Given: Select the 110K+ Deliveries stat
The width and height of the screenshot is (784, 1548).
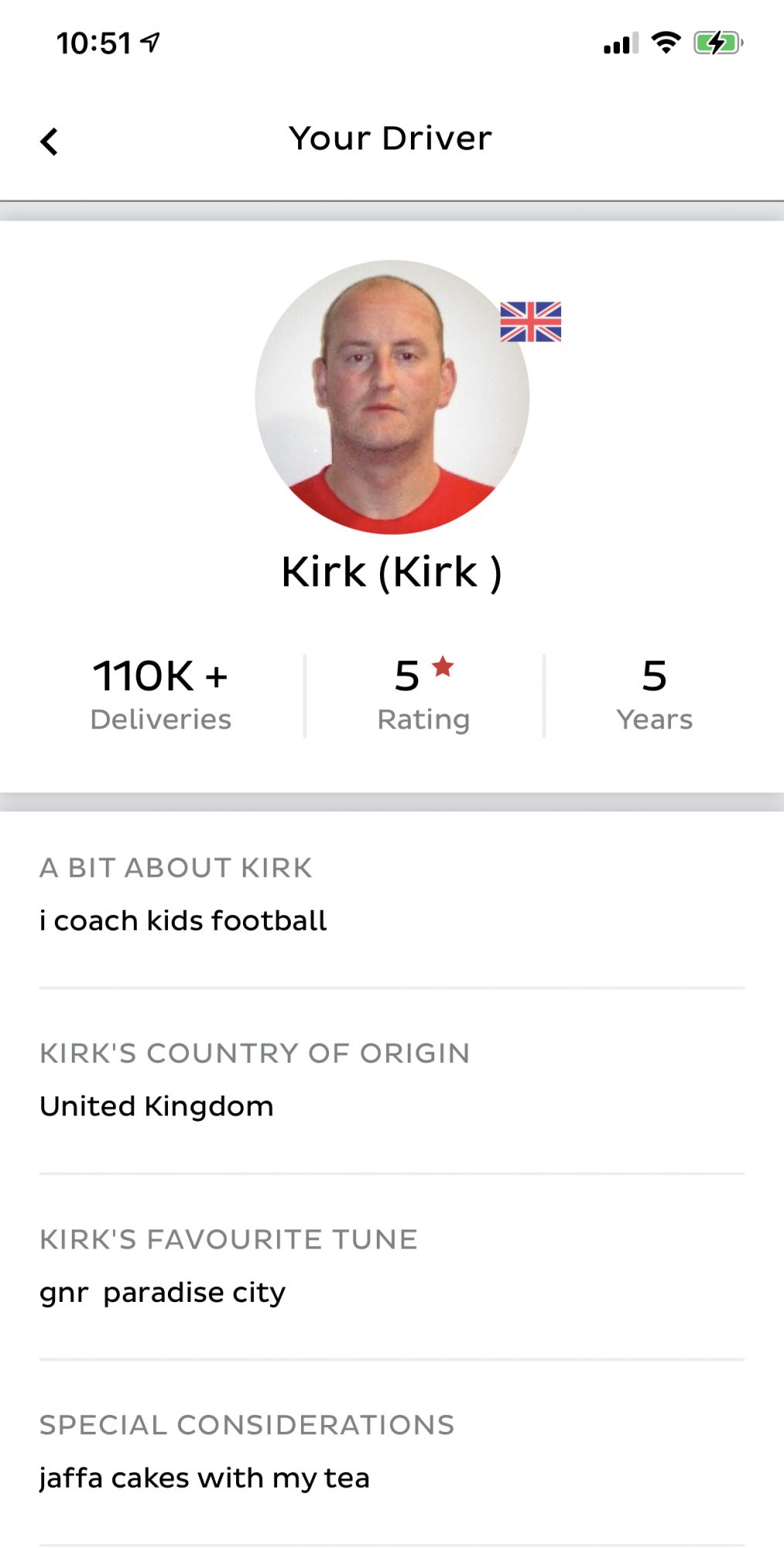Looking at the screenshot, I should pyautogui.click(x=161, y=694).
